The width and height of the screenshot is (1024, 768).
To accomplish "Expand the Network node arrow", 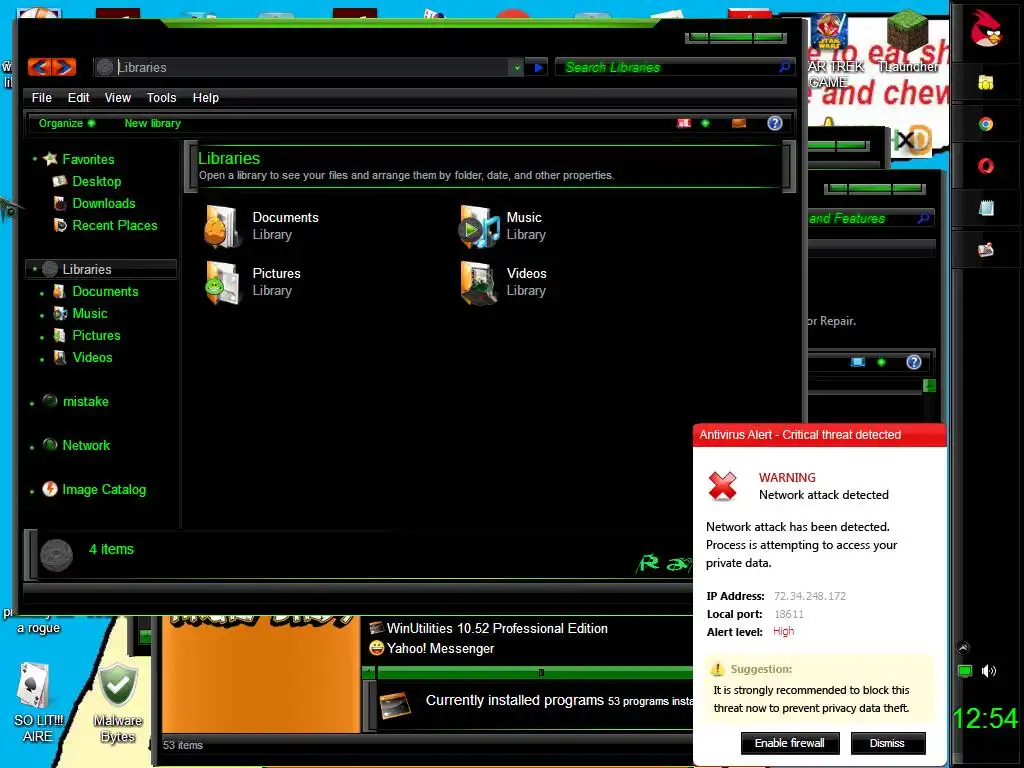I will click(32, 447).
